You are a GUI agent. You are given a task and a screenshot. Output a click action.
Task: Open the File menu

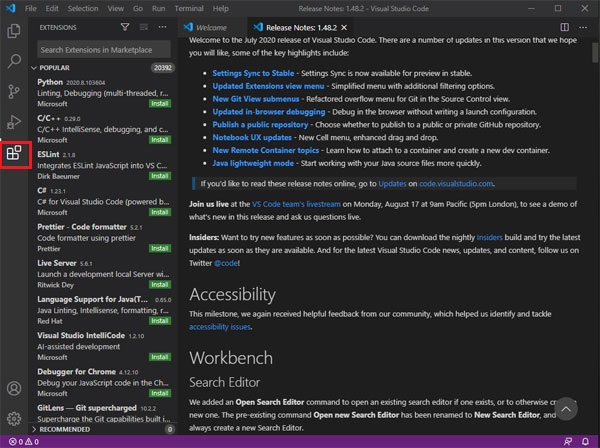pos(31,8)
